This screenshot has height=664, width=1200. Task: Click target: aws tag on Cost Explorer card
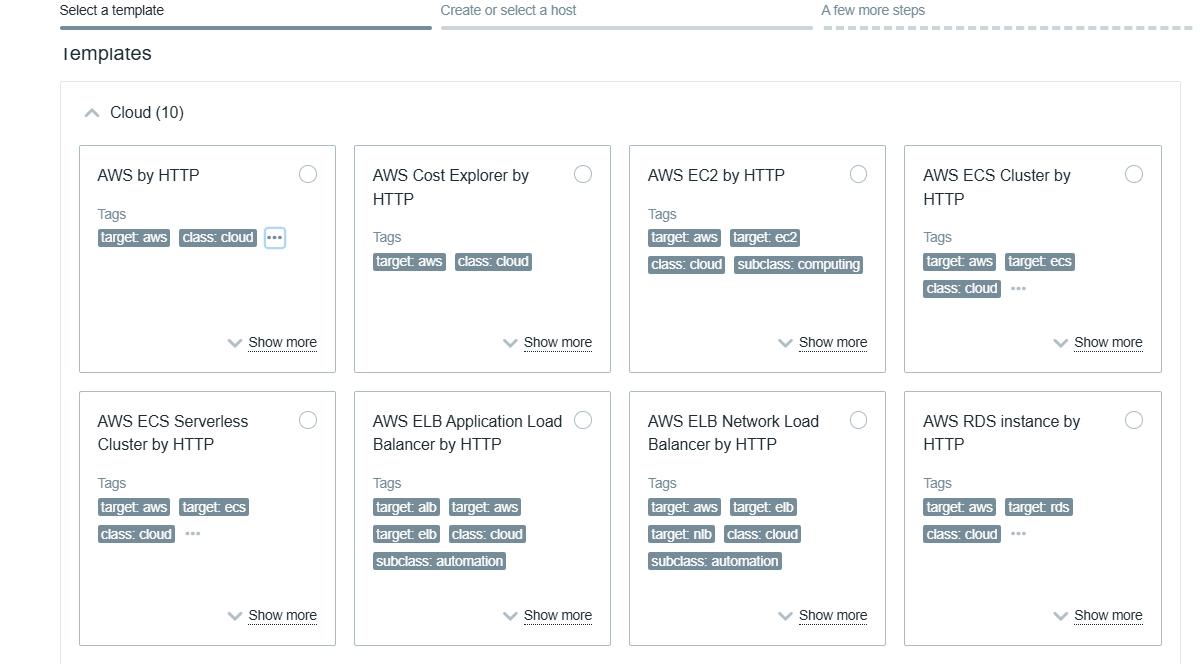point(410,261)
